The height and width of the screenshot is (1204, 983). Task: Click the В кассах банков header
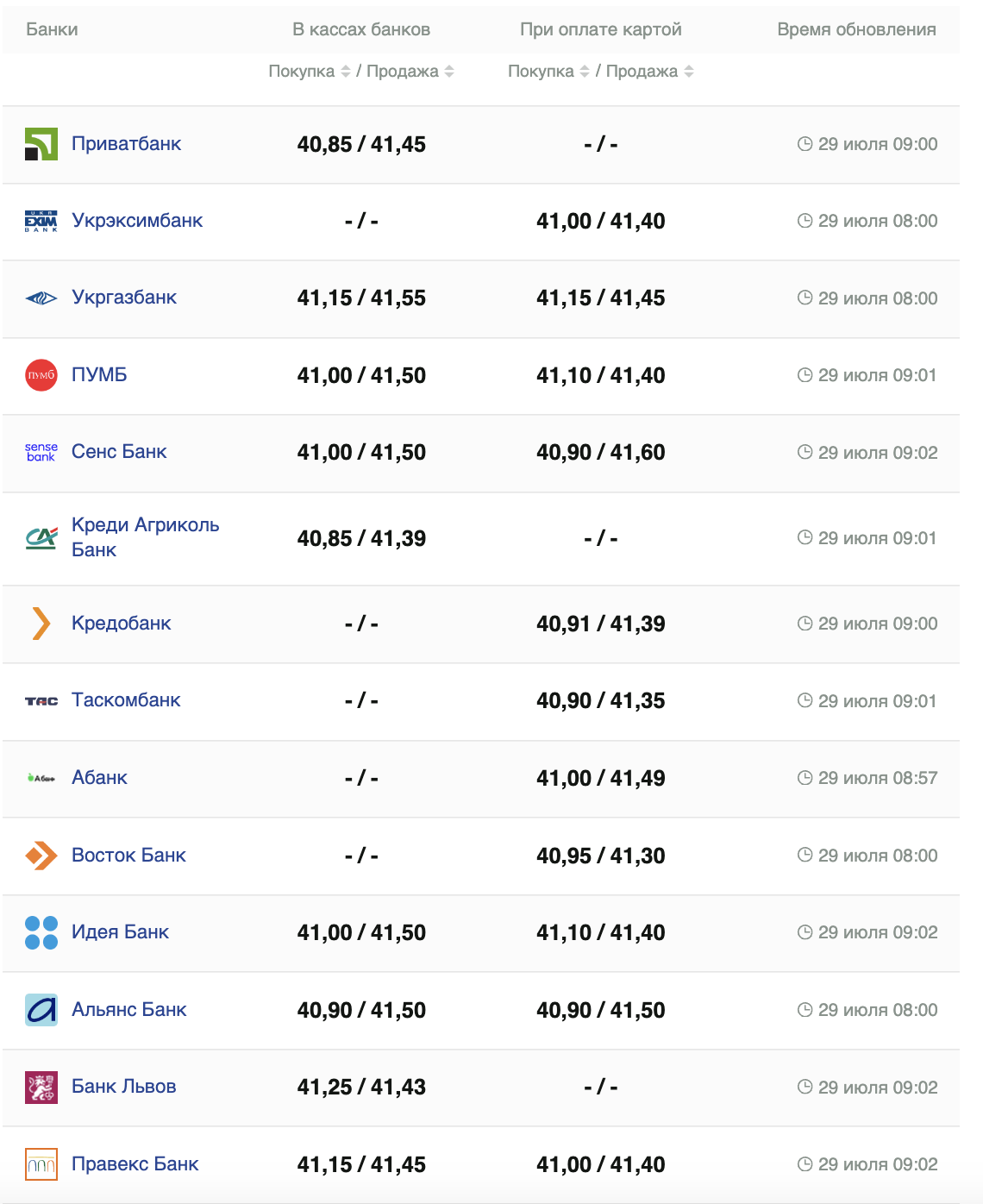tap(361, 29)
